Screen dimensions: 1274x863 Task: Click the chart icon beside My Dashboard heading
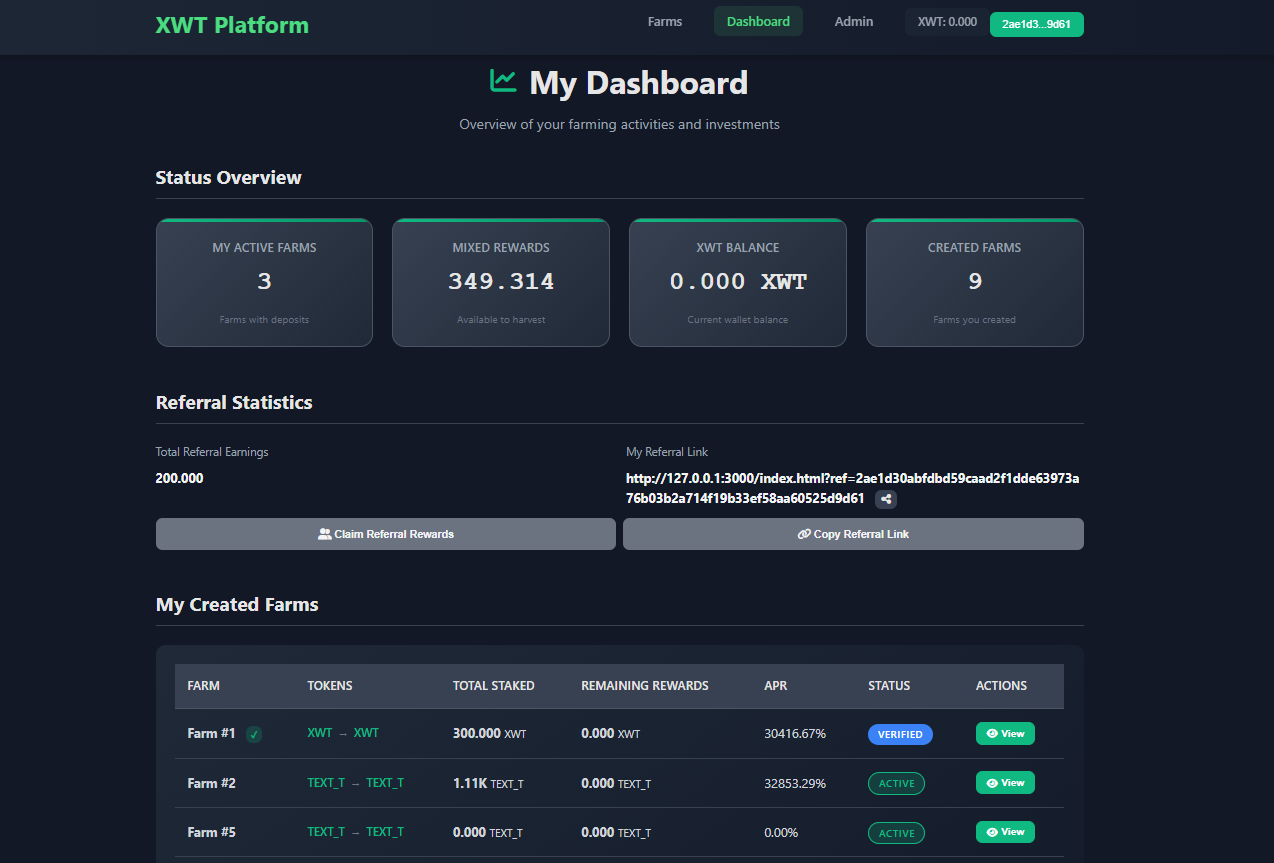[505, 82]
